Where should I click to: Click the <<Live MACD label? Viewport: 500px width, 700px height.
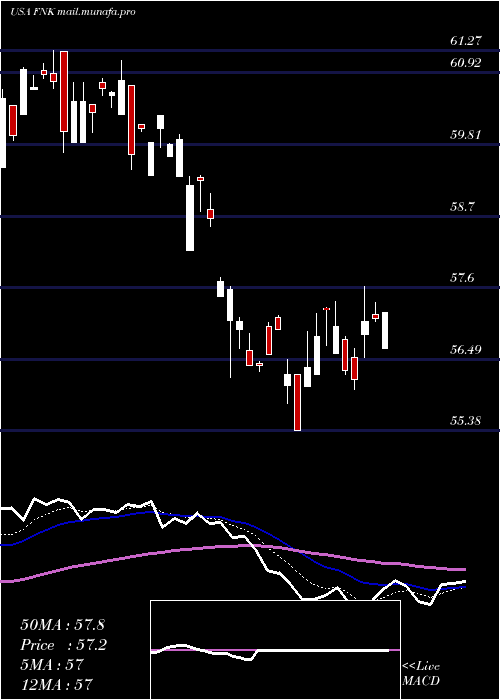point(421,674)
